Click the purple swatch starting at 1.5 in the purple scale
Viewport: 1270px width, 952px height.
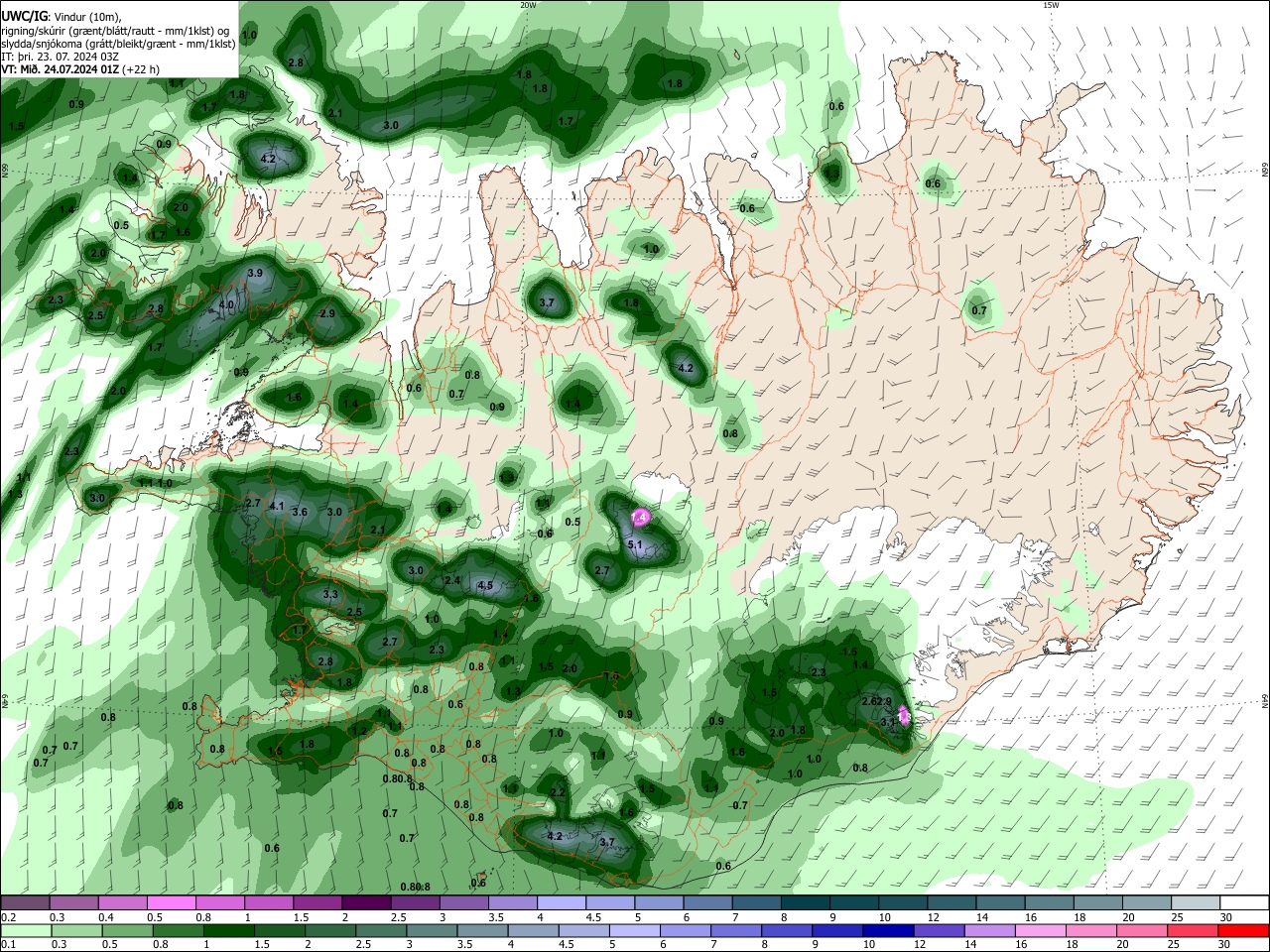pyautogui.click(x=317, y=902)
